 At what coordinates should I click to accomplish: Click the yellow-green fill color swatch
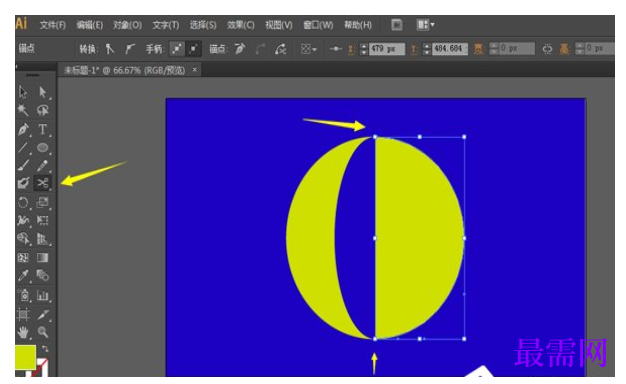pyautogui.click(x=25, y=357)
